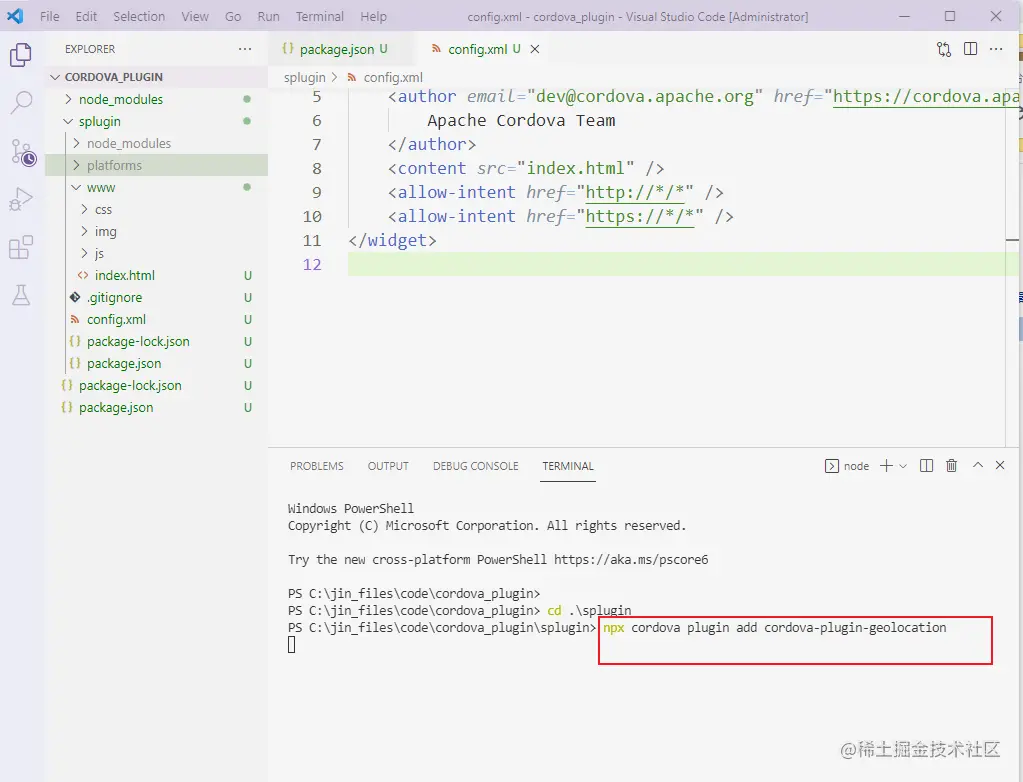Click the splugin breadcrumb segment

(x=304, y=78)
